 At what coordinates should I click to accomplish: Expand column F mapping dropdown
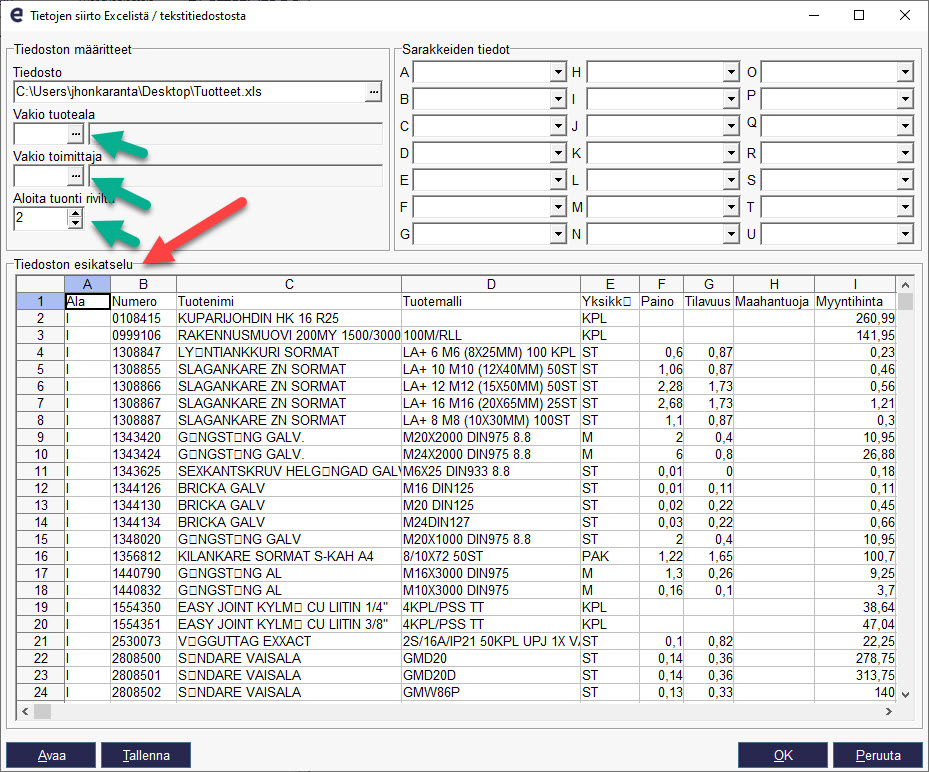(558, 207)
